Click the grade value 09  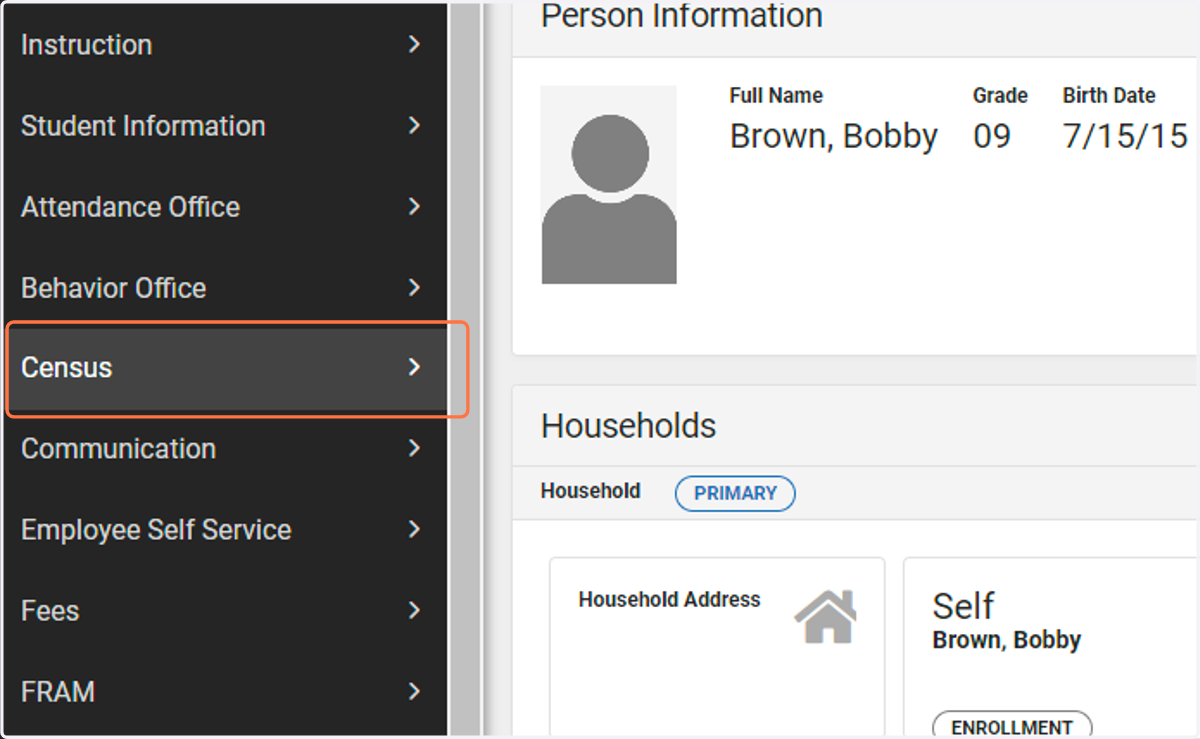pos(992,136)
